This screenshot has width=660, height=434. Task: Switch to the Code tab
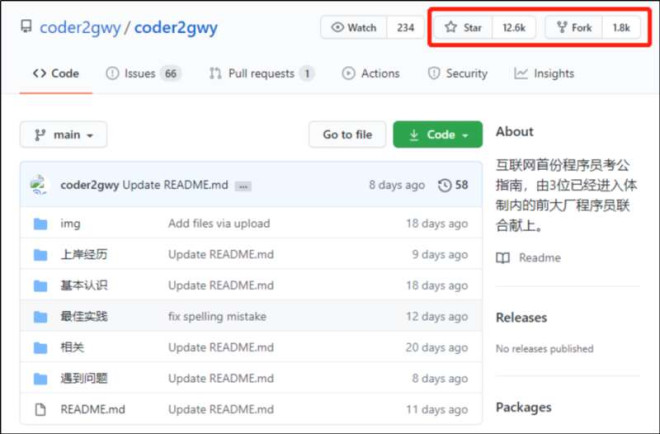[56, 74]
